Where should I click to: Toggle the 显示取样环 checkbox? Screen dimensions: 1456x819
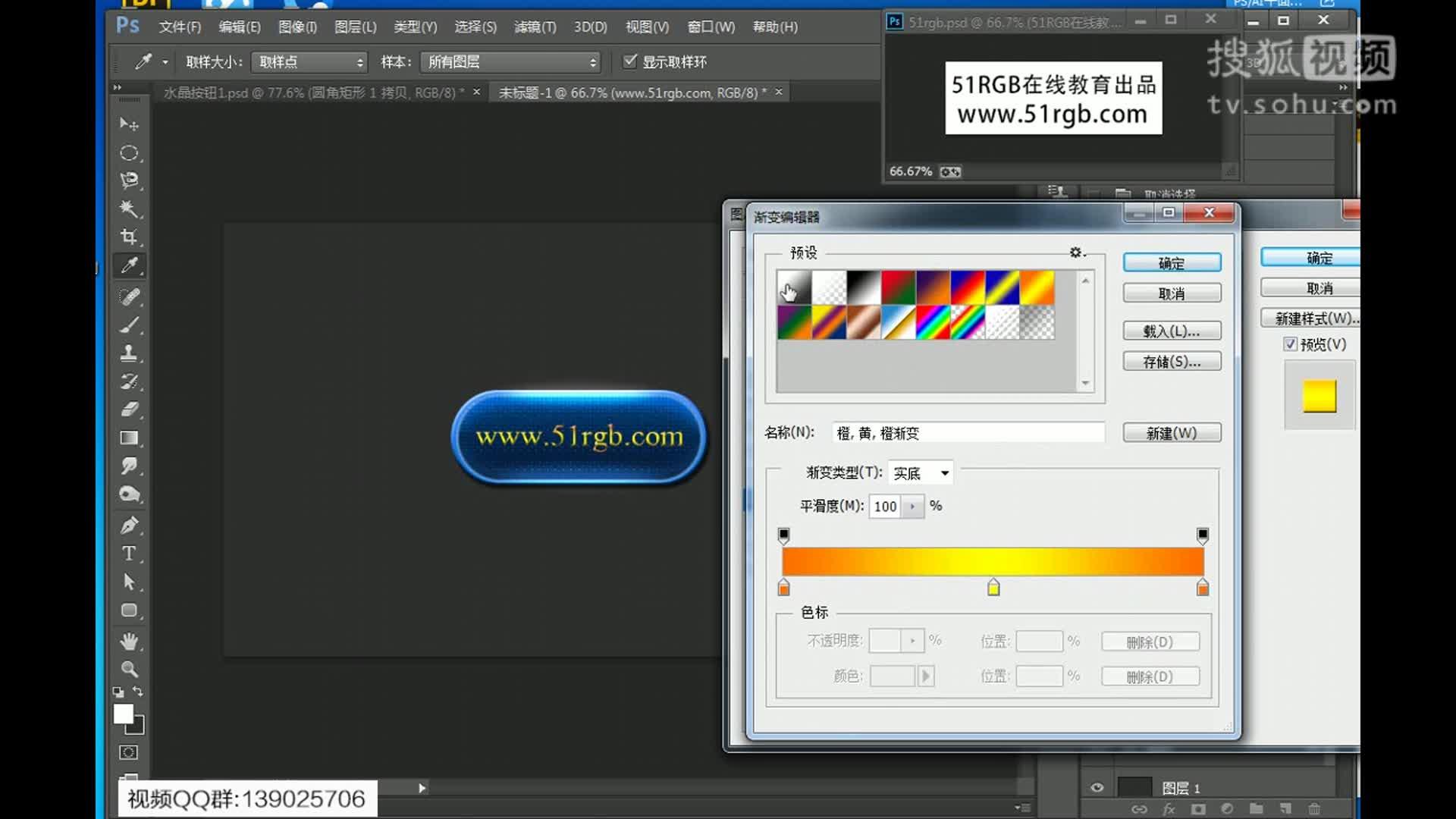631,61
